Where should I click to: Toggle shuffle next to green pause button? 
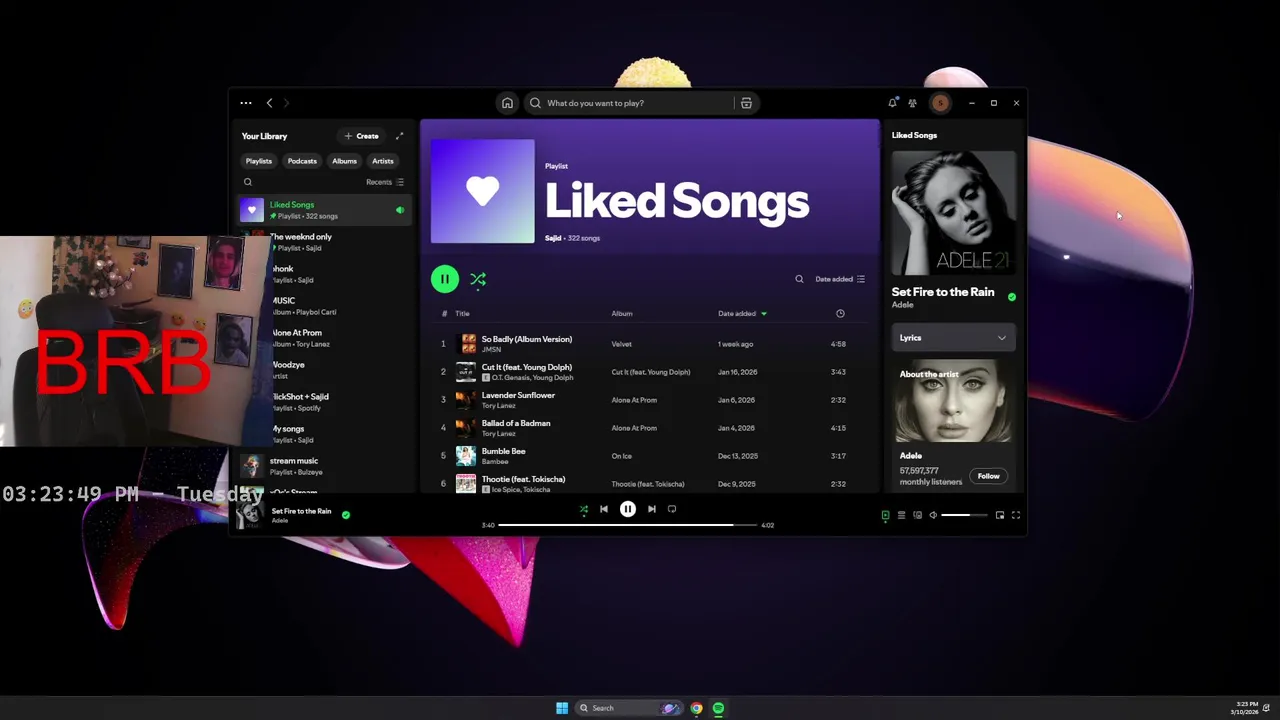pyautogui.click(x=478, y=279)
